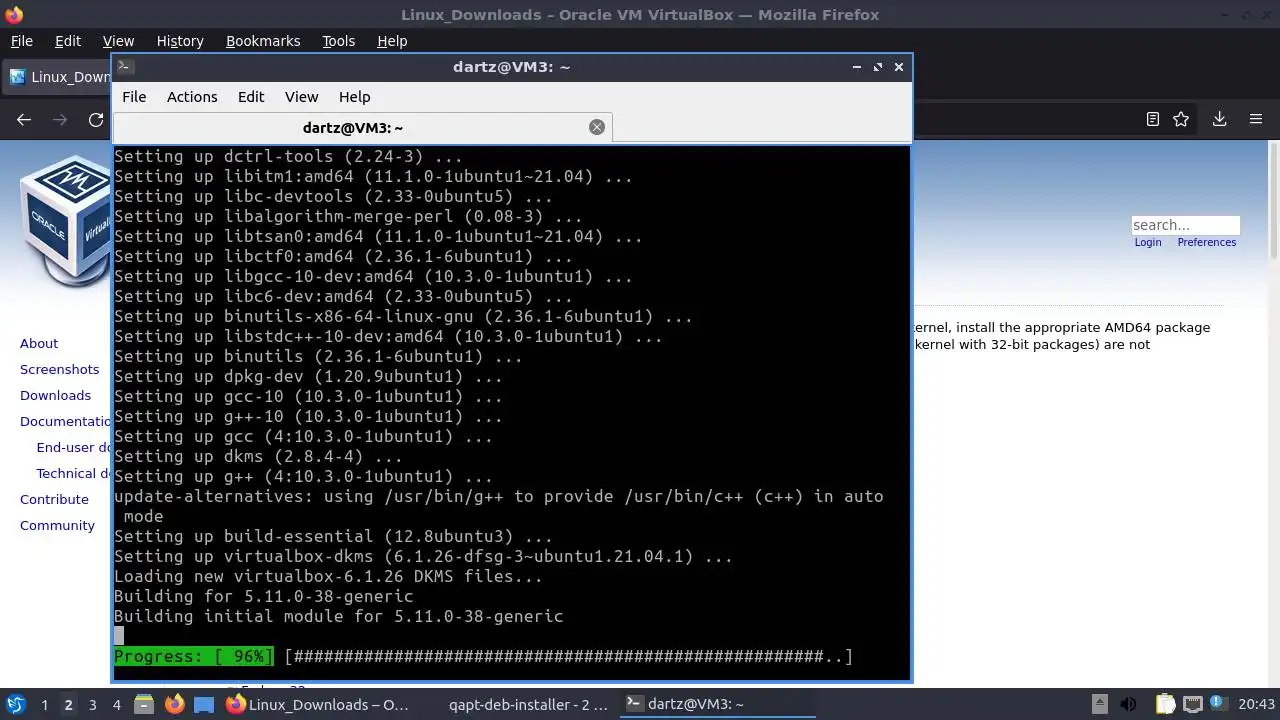Screen dimensions: 1280x720
Task: Bookmark this page with star icon
Action: tap(1181, 119)
